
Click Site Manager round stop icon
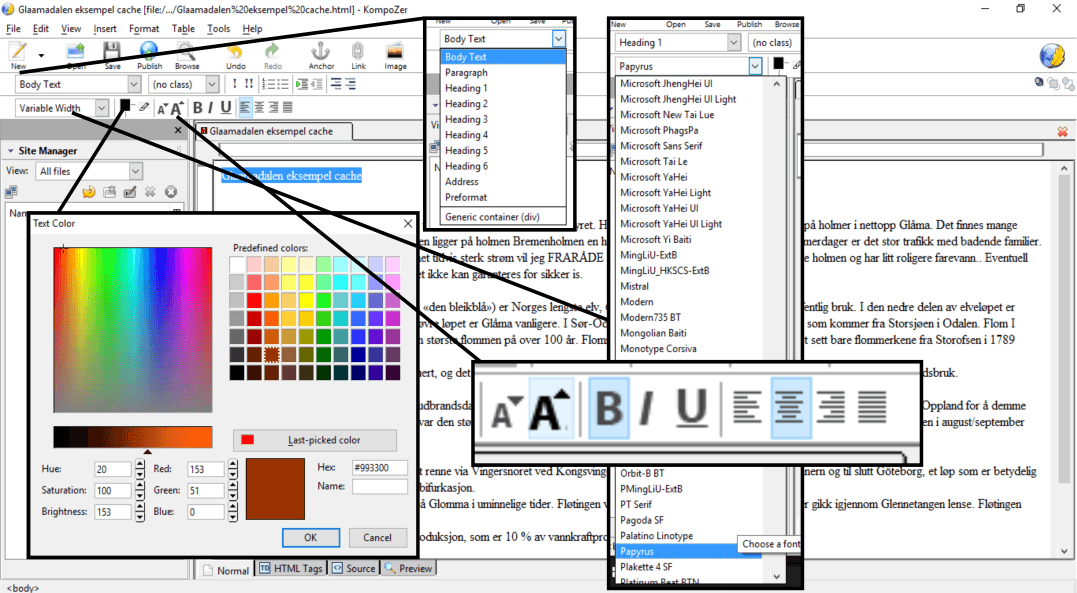coord(171,192)
